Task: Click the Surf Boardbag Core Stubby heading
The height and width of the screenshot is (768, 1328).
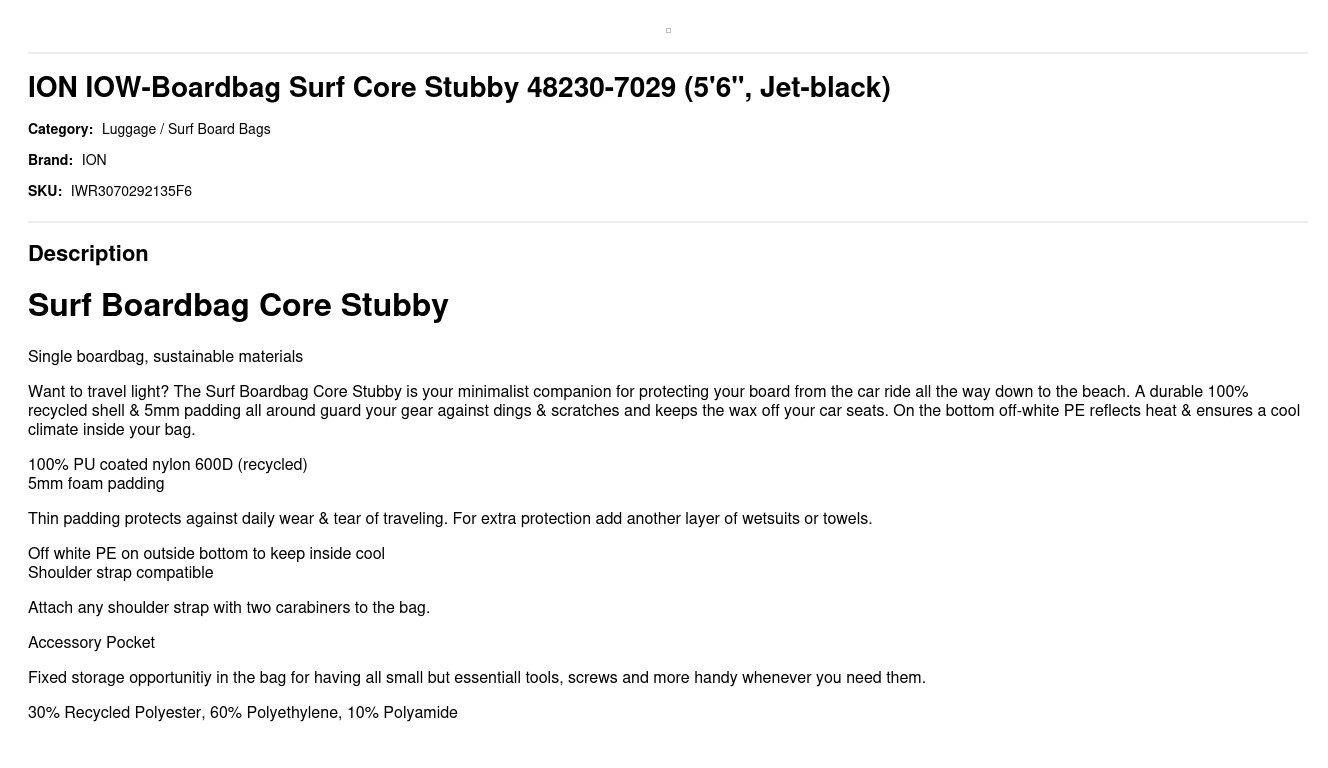Action: (238, 305)
